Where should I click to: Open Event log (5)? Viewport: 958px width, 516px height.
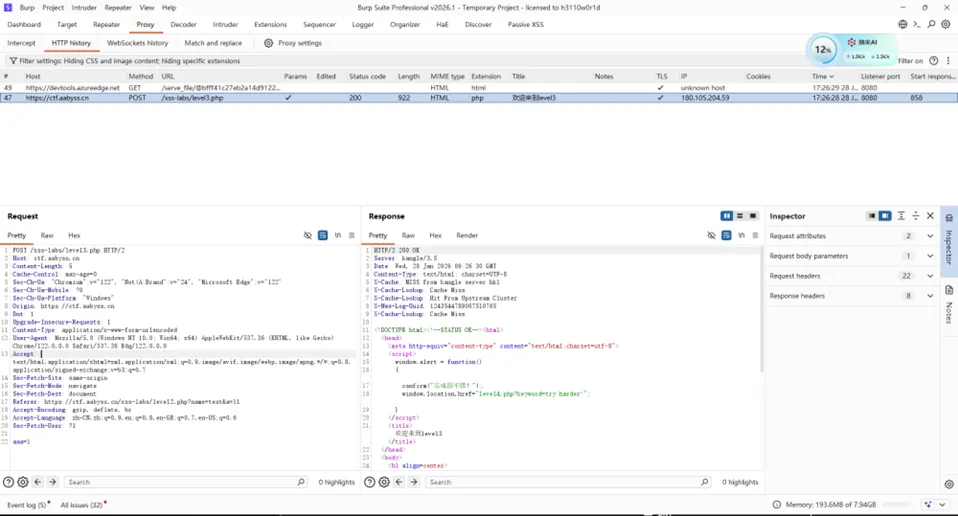click(26, 505)
